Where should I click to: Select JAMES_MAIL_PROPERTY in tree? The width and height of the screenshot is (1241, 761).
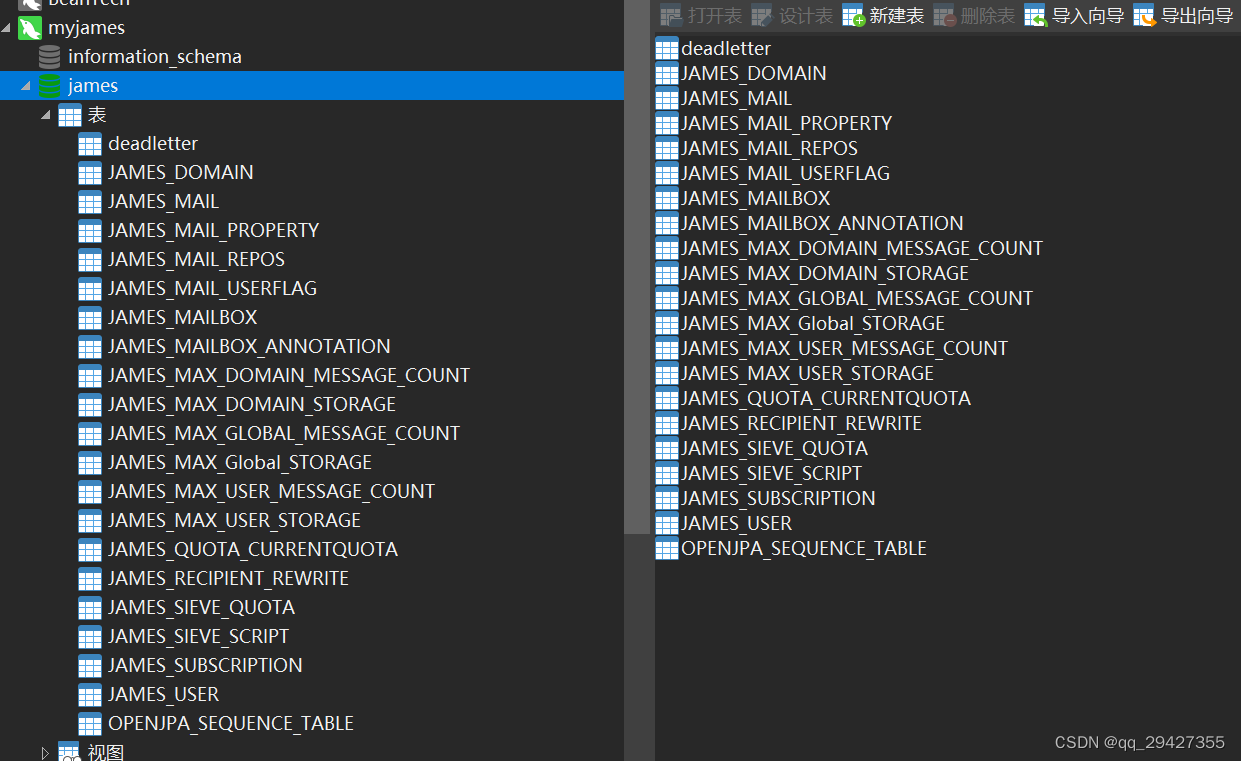coord(214,231)
